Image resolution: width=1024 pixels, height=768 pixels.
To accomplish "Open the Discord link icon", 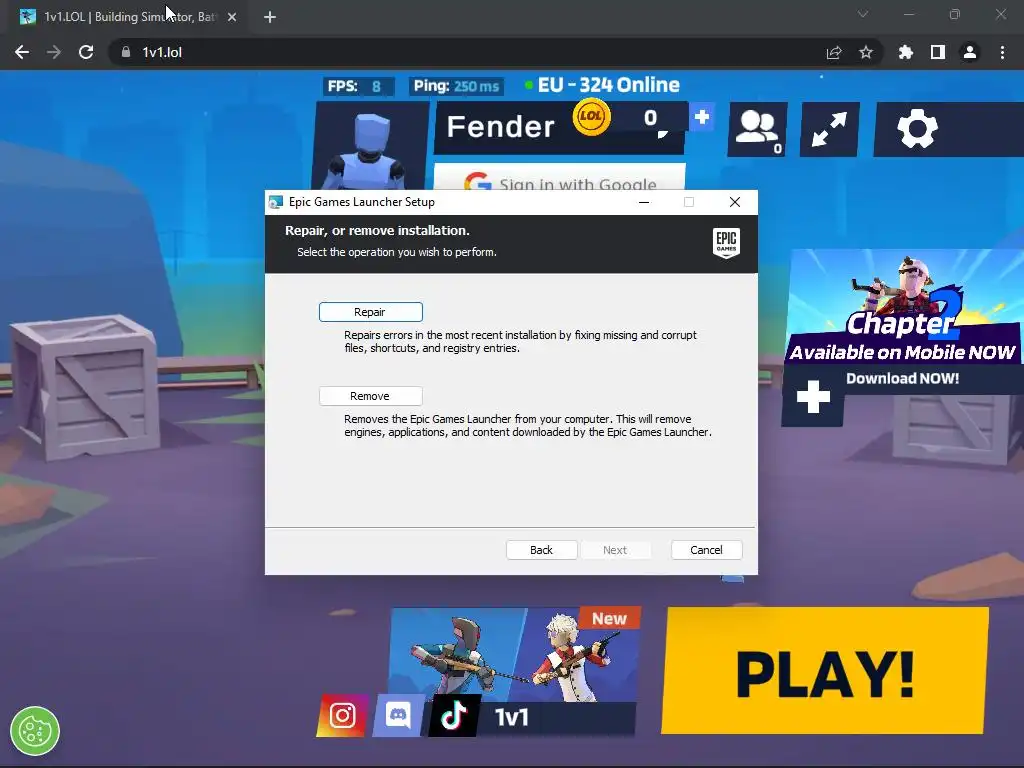I will (398, 715).
